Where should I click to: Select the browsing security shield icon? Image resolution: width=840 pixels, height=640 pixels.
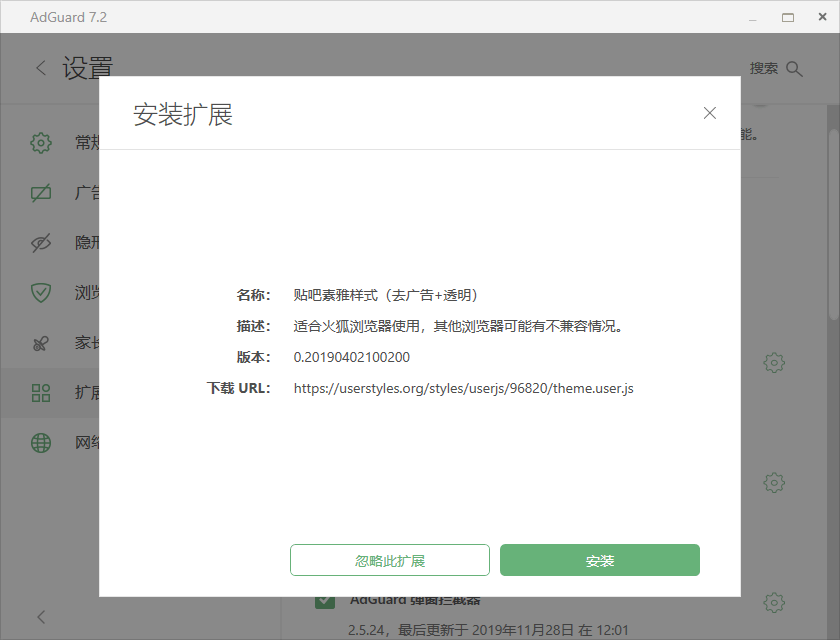click(x=41, y=292)
